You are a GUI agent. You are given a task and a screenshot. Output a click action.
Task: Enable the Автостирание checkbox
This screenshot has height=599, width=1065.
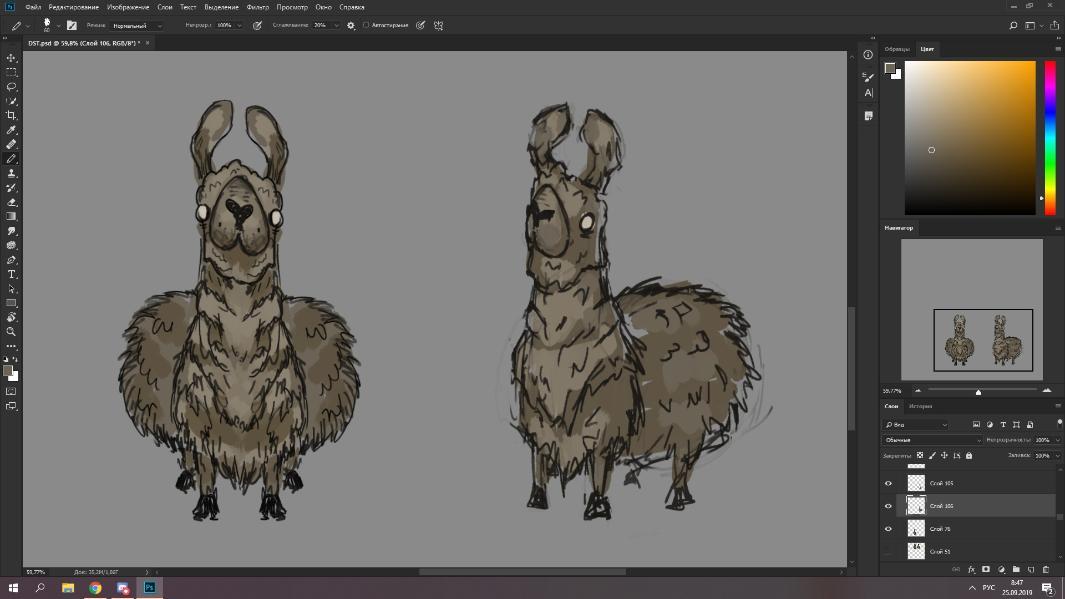coord(366,25)
